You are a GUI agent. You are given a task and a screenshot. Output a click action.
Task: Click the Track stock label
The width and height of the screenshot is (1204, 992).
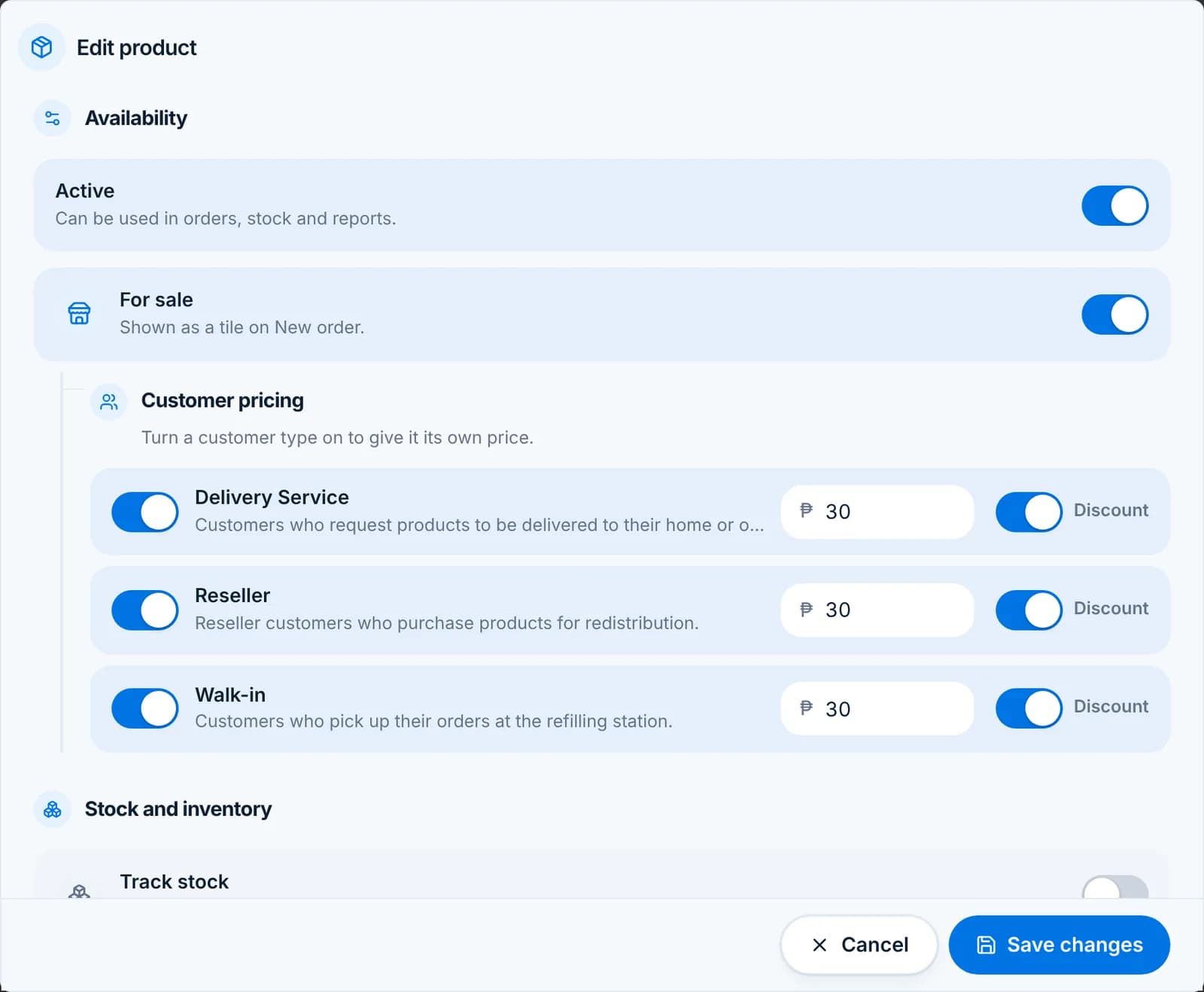point(174,881)
